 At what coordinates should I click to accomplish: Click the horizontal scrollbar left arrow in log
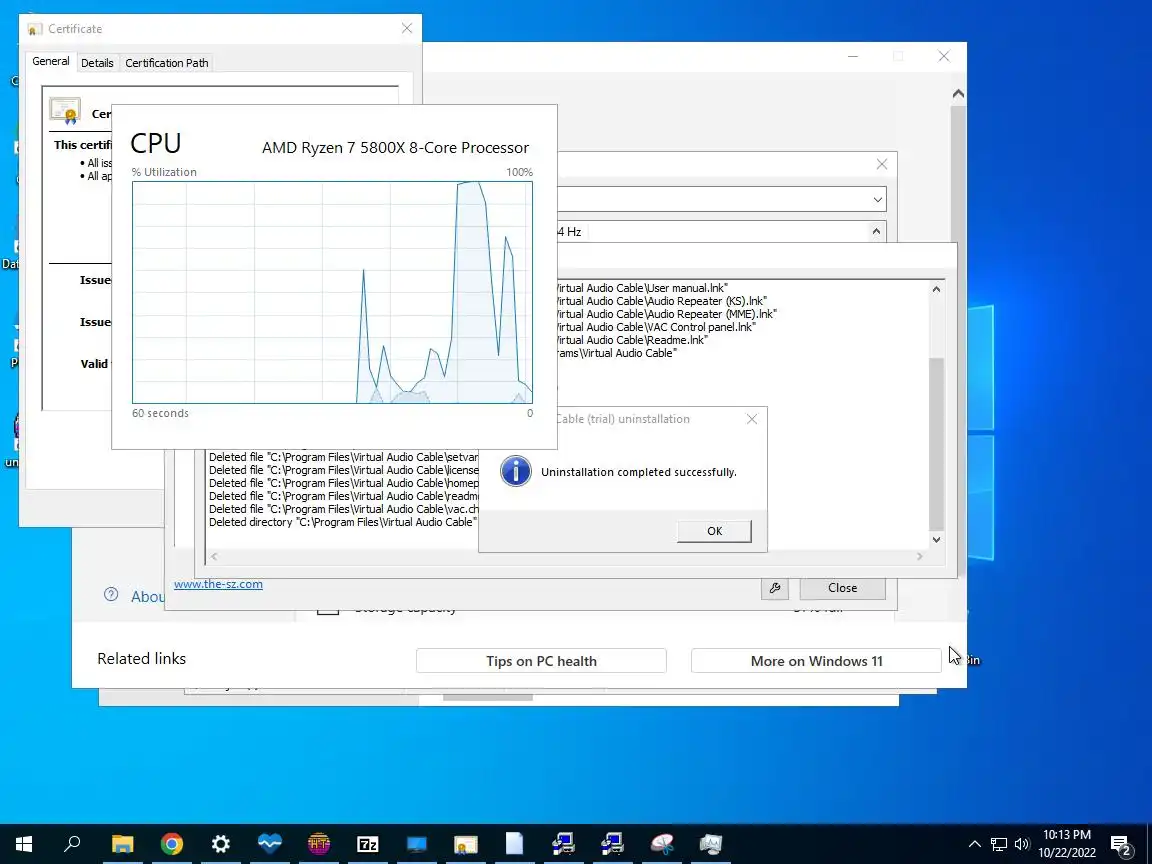pos(214,557)
